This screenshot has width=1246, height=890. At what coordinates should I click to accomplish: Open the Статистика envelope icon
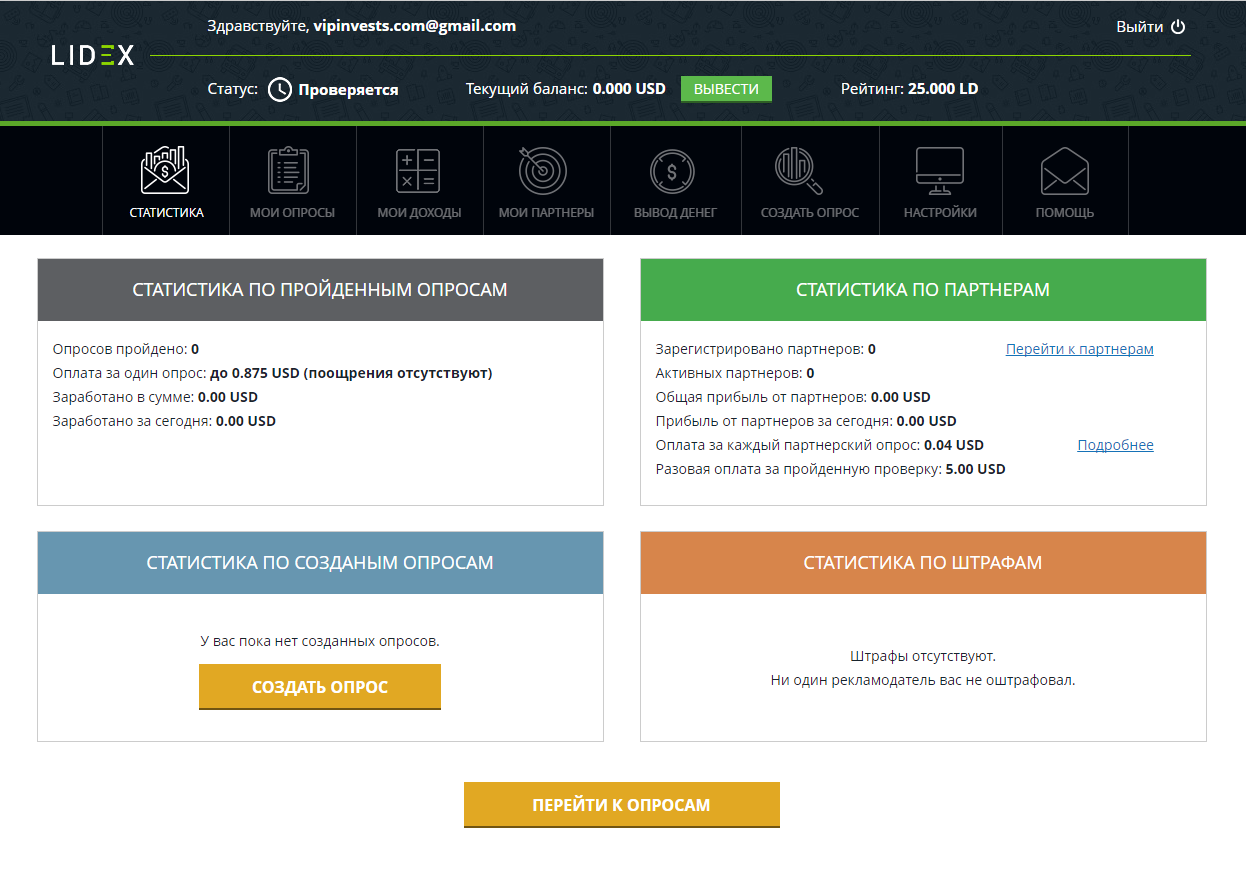pyautogui.click(x=165, y=171)
